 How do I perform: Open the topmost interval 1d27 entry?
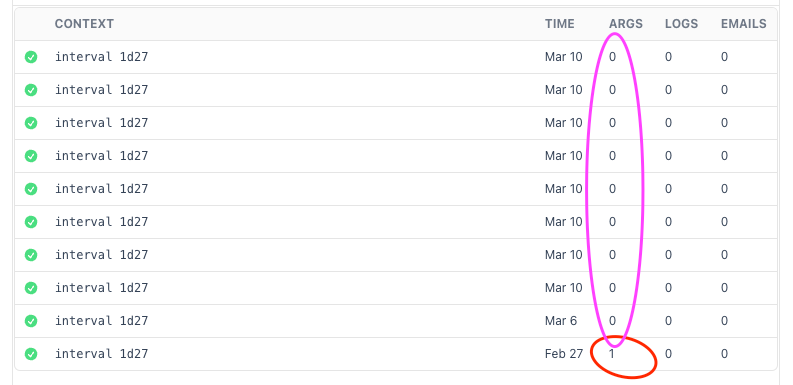pyautogui.click(x=101, y=57)
